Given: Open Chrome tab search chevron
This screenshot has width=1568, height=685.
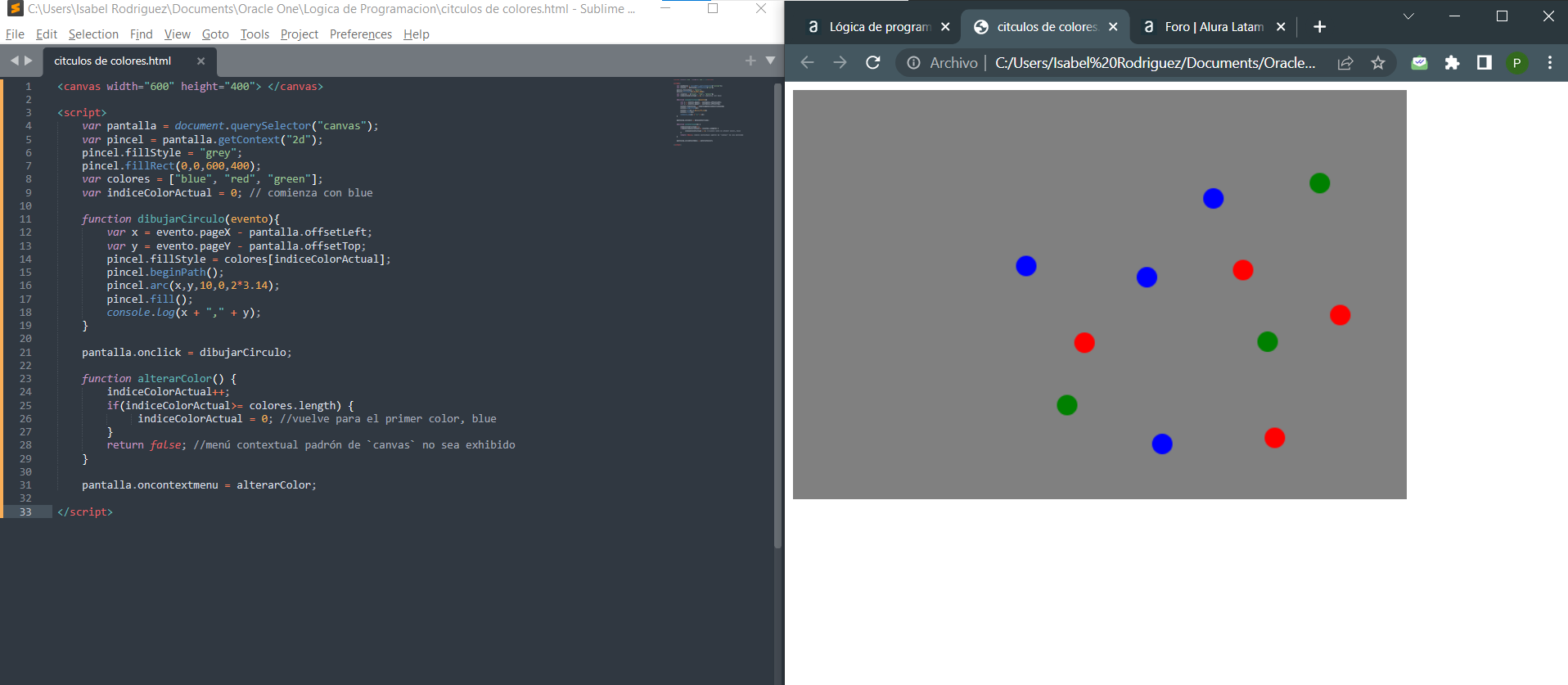Looking at the screenshot, I should pyautogui.click(x=1408, y=16).
